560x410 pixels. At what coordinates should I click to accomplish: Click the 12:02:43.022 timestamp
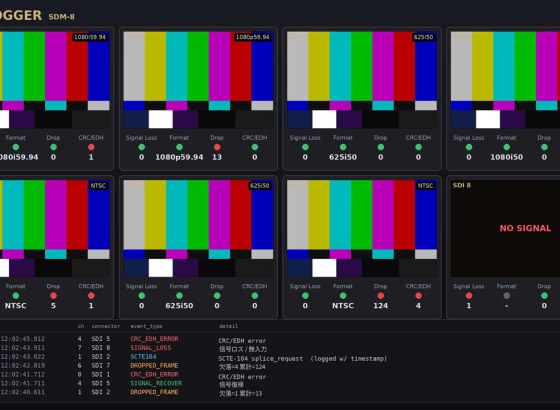(x=23, y=357)
